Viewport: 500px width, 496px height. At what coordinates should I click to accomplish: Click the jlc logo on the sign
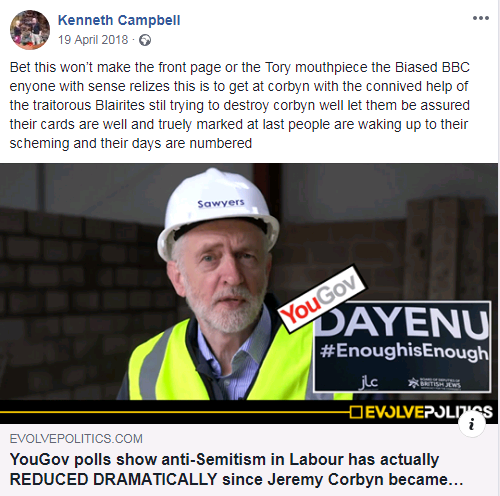point(369,383)
